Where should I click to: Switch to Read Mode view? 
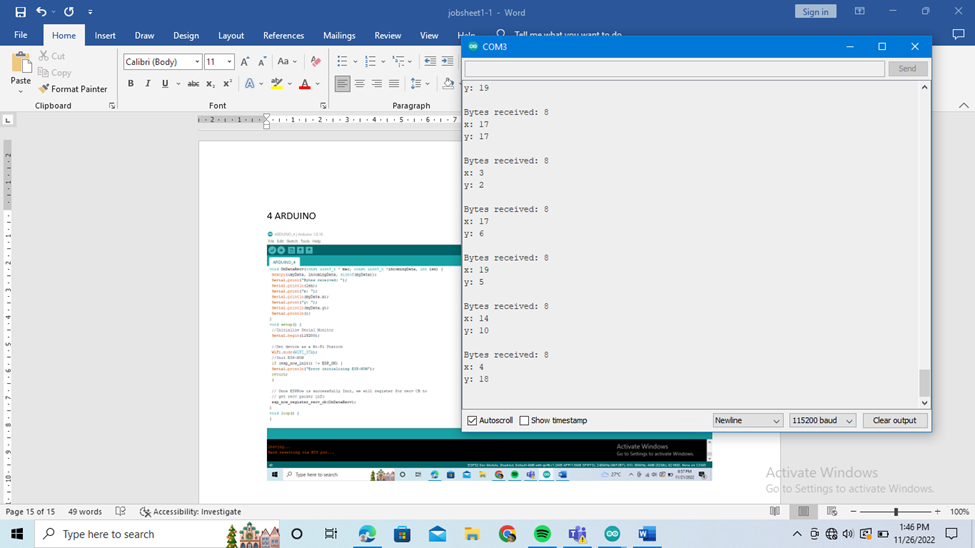pyautogui.click(x=775, y=511)
